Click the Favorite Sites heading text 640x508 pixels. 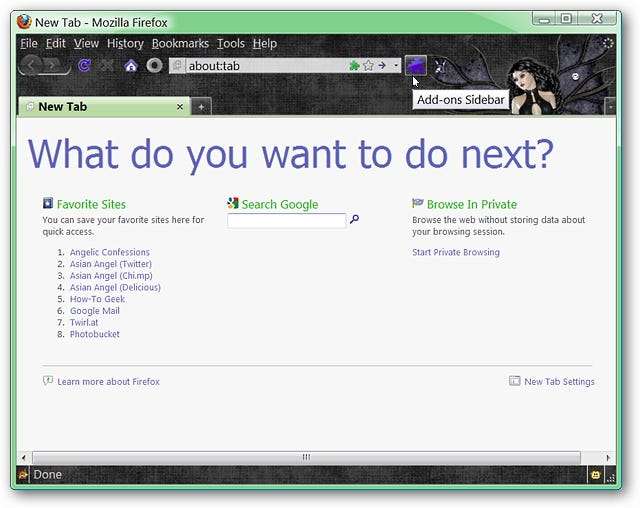point(91,204)
